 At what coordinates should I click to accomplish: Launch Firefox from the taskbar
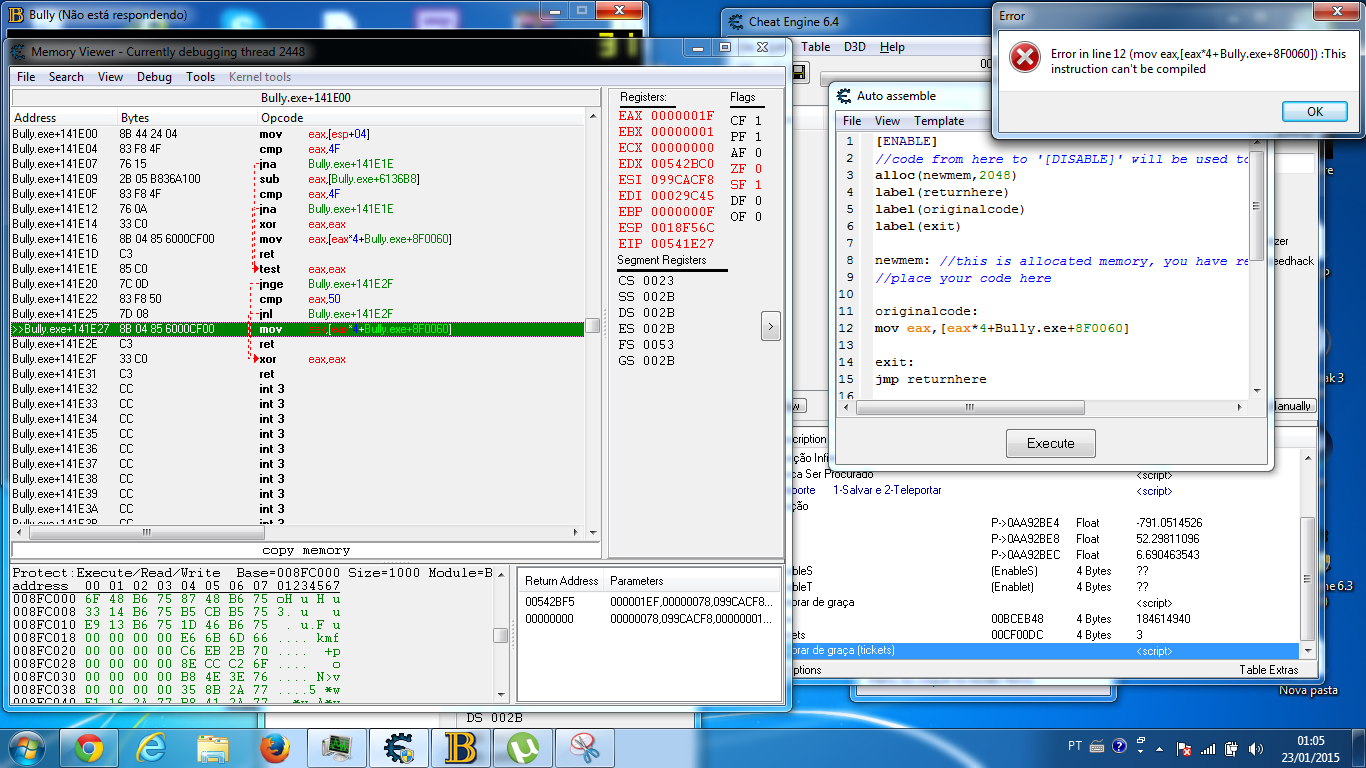pyautogui.click(x=274, y=748)
